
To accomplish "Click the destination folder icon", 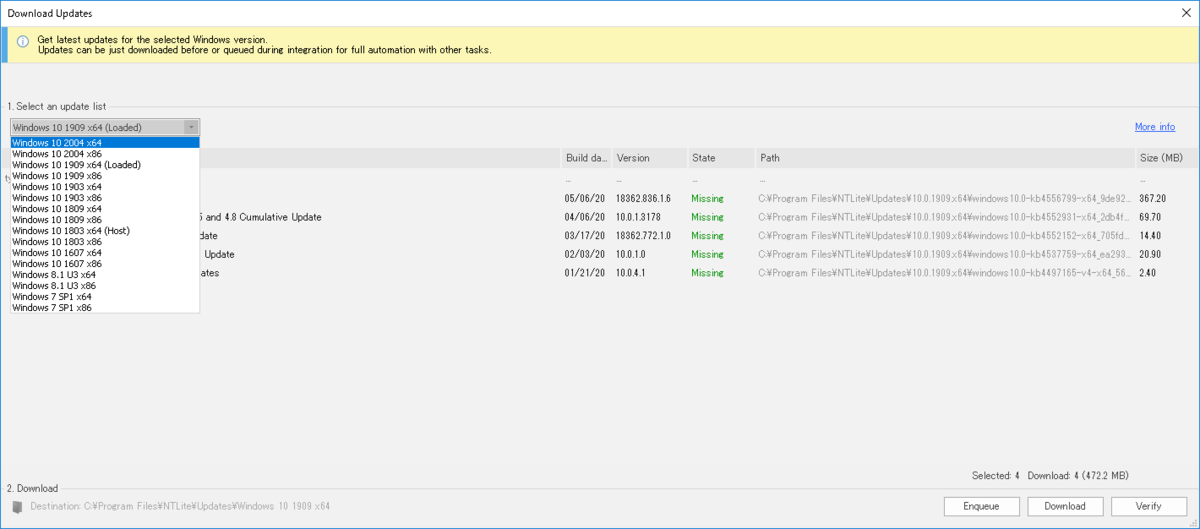I will [x=16, y=507].
